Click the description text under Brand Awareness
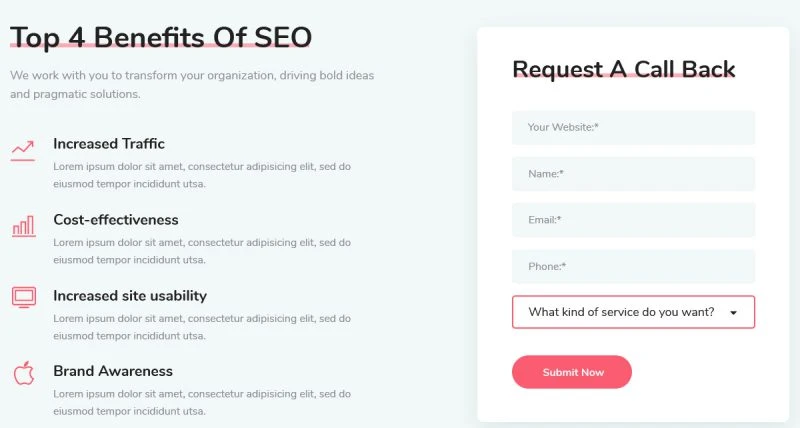 tap(202, 402)
